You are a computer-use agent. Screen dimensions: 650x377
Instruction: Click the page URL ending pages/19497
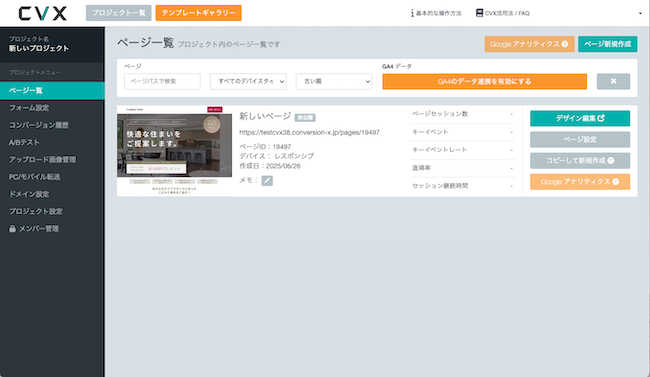[x=309, y=133]
